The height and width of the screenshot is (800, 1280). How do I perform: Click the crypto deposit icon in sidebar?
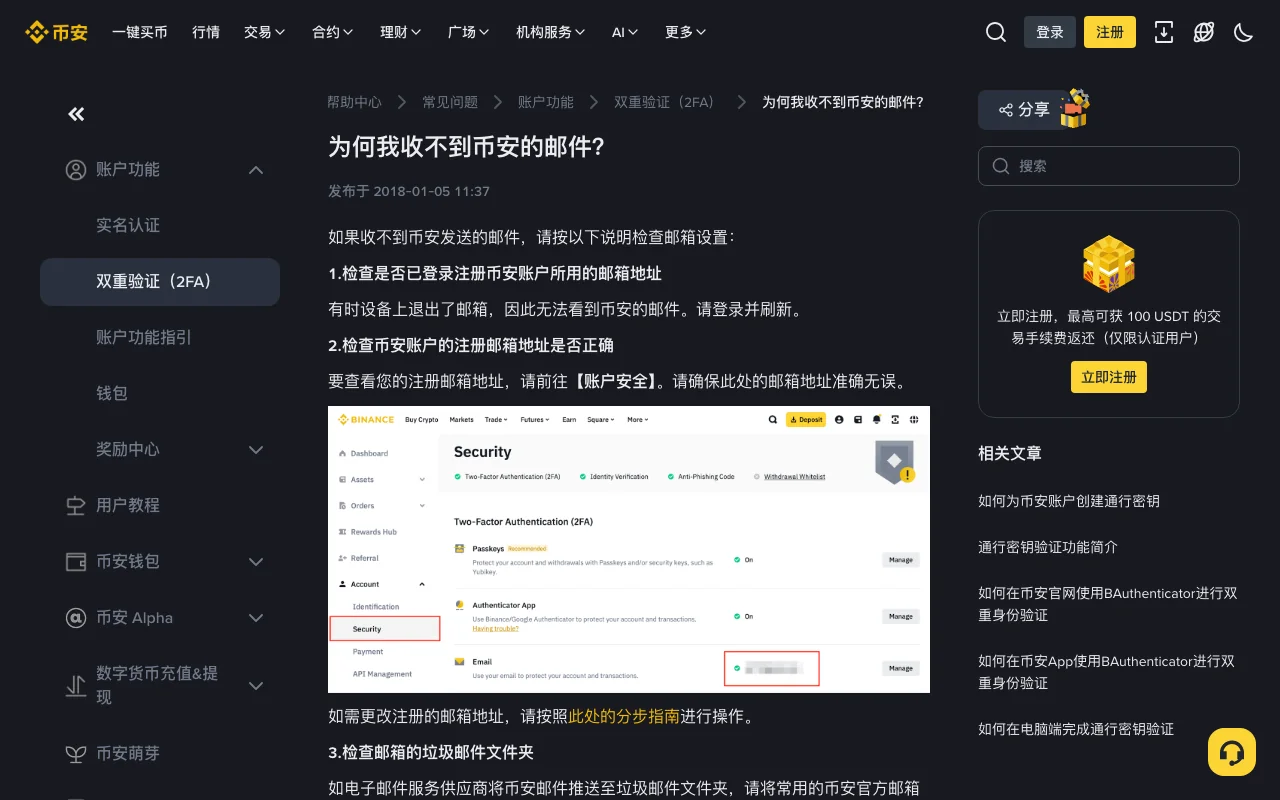(76, 685)
